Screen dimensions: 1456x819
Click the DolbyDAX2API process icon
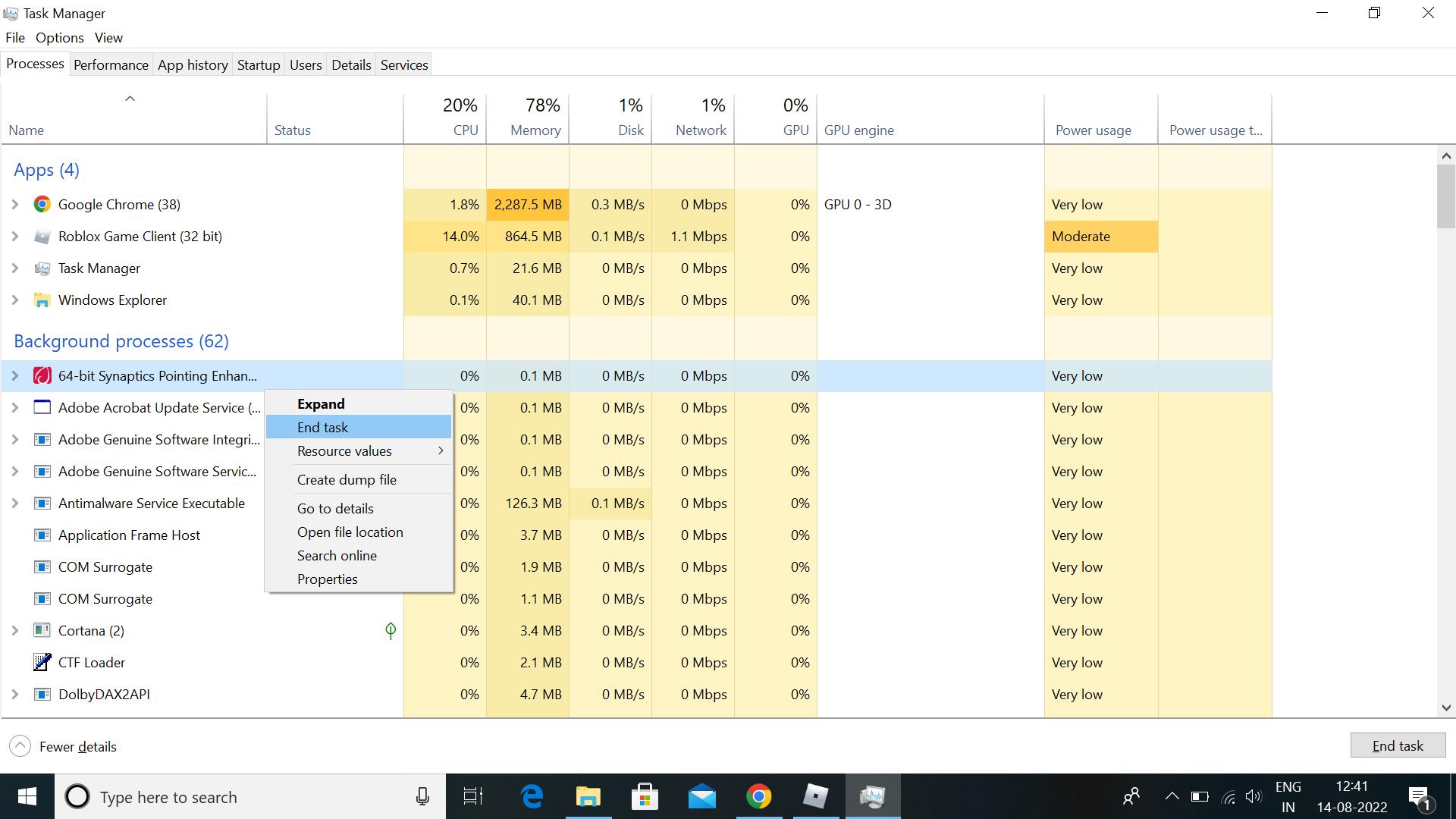[x=42, y=695]
